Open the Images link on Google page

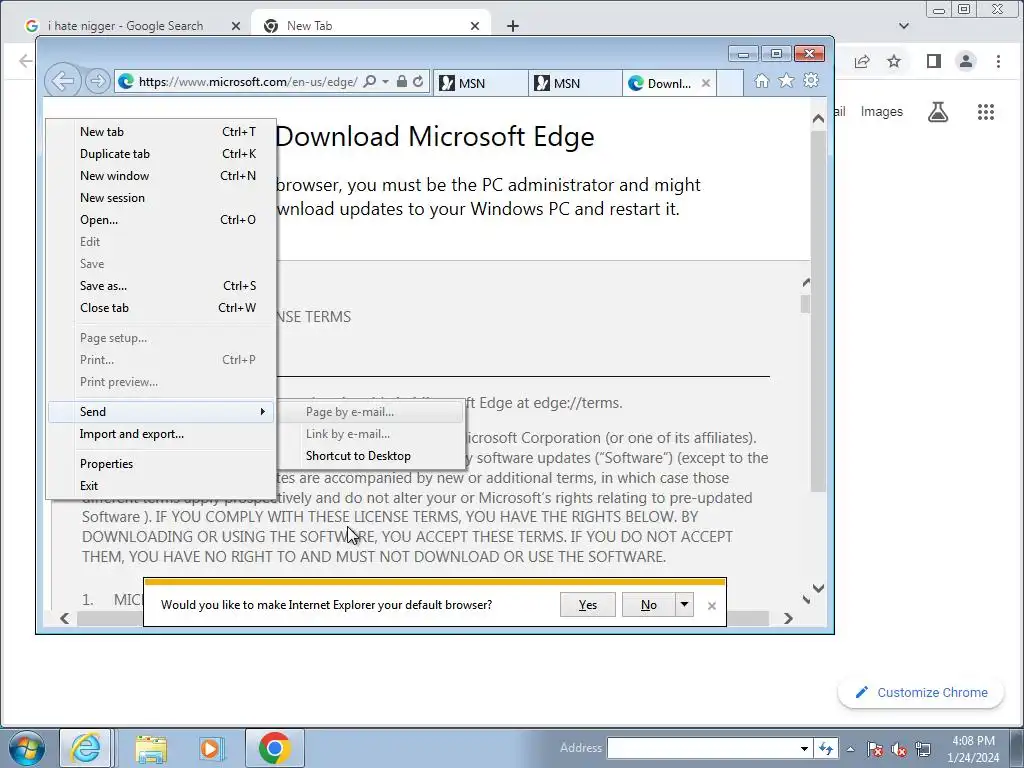(882, 112)
